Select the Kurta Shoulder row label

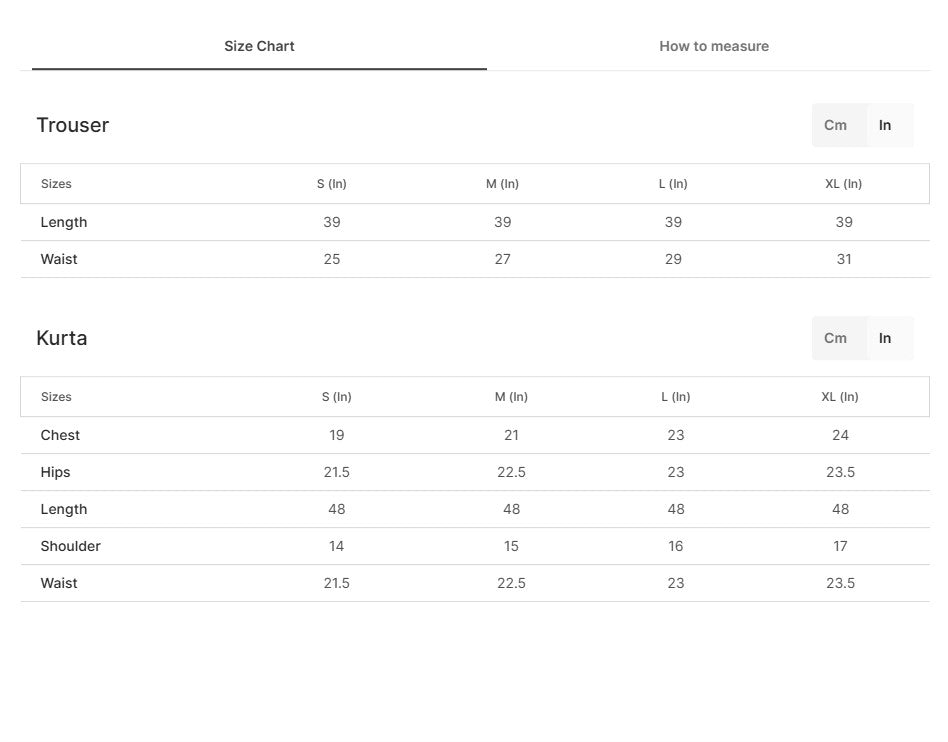70,547
